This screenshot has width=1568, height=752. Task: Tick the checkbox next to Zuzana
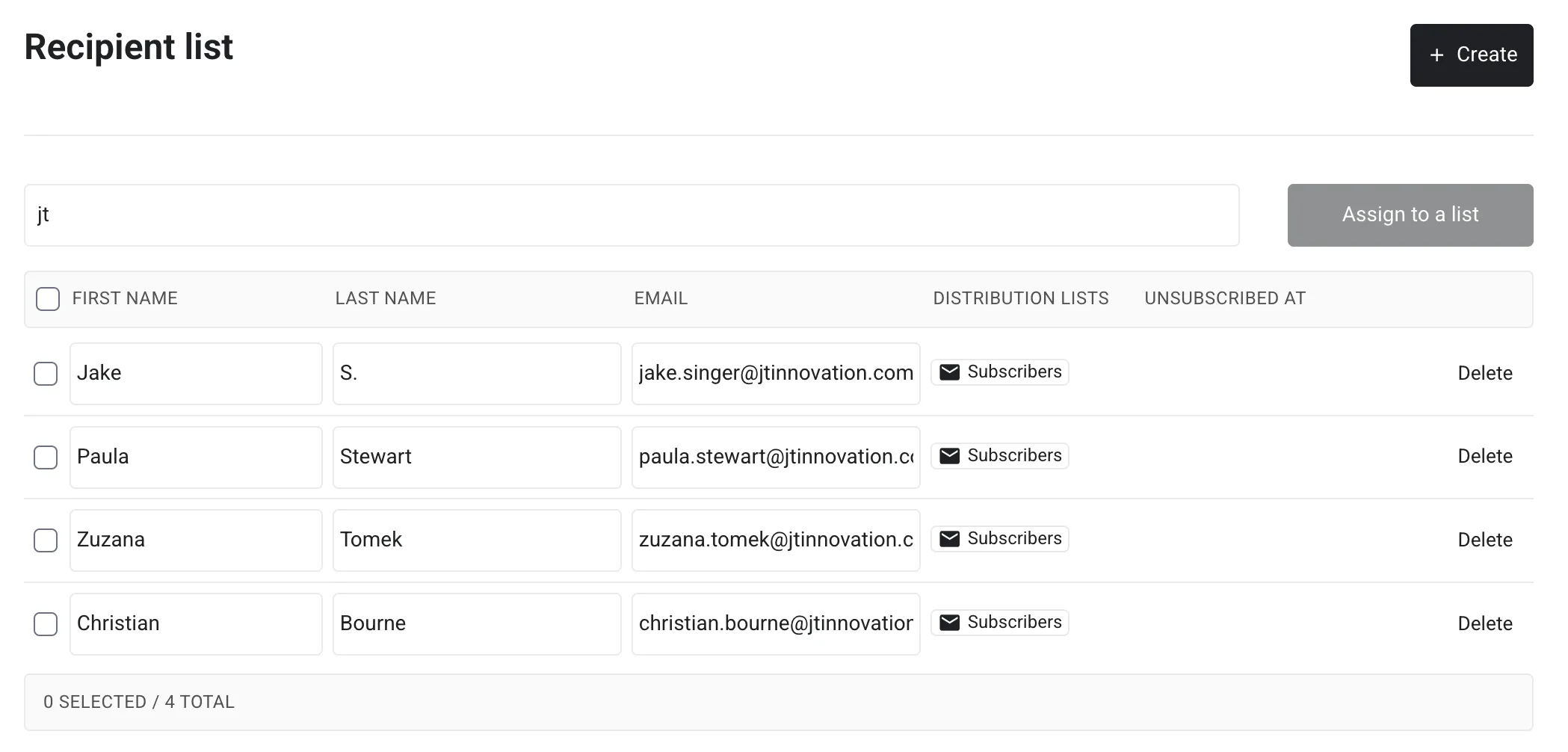coord(46,540)
